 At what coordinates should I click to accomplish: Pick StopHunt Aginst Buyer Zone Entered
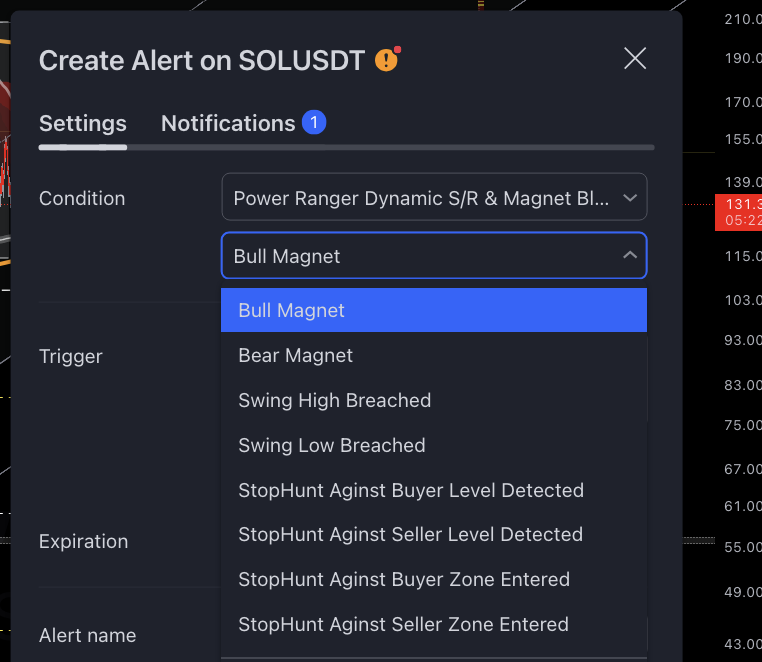coord(404,579)
